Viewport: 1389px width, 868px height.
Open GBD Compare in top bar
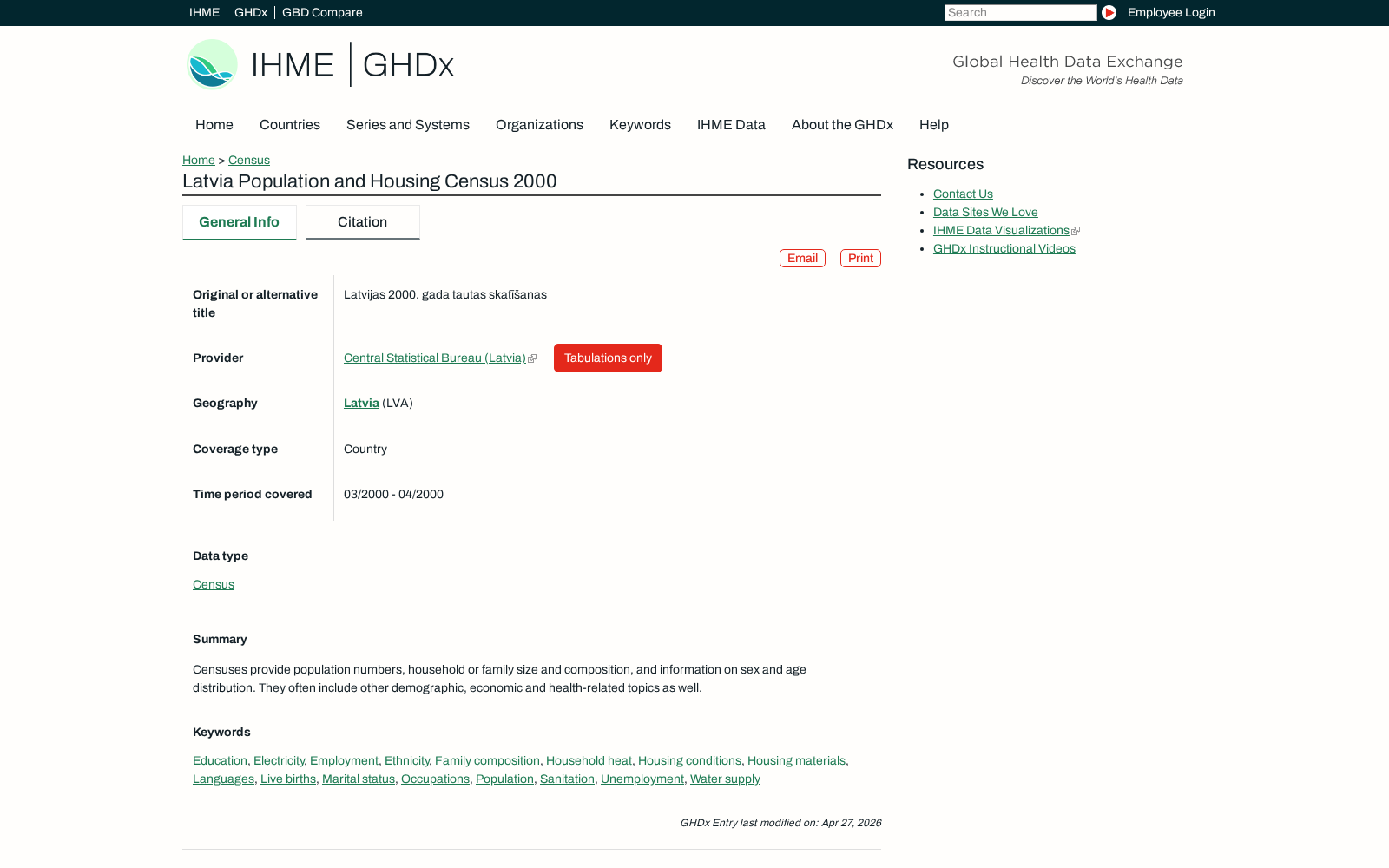(322, 13)
